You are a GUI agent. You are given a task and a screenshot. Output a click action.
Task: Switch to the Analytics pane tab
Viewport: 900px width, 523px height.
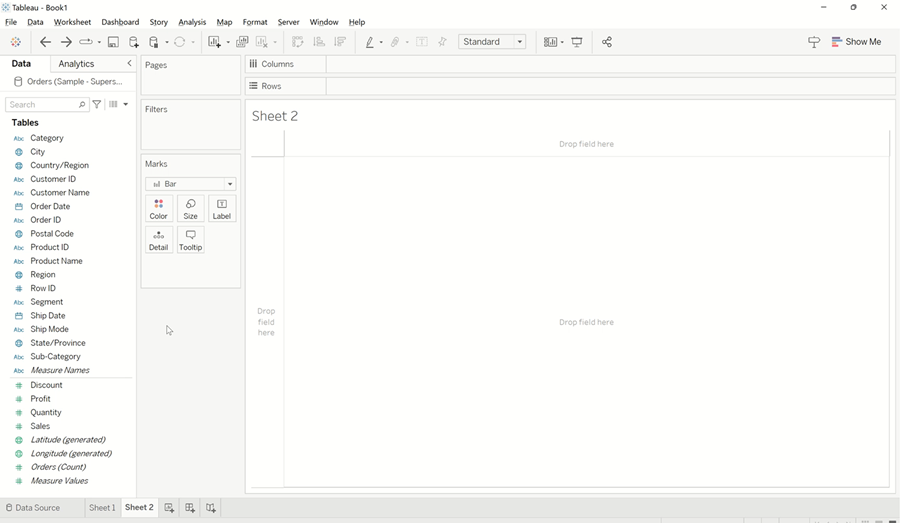(x=76, y=64)
